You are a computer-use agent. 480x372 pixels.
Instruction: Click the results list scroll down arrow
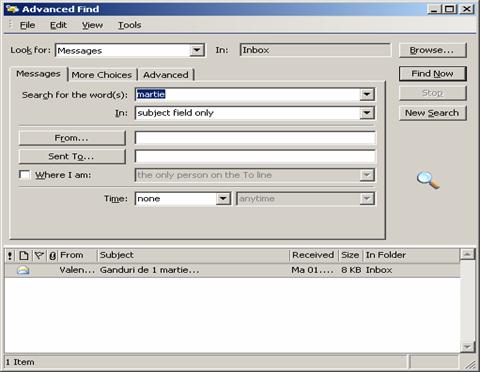467,347
